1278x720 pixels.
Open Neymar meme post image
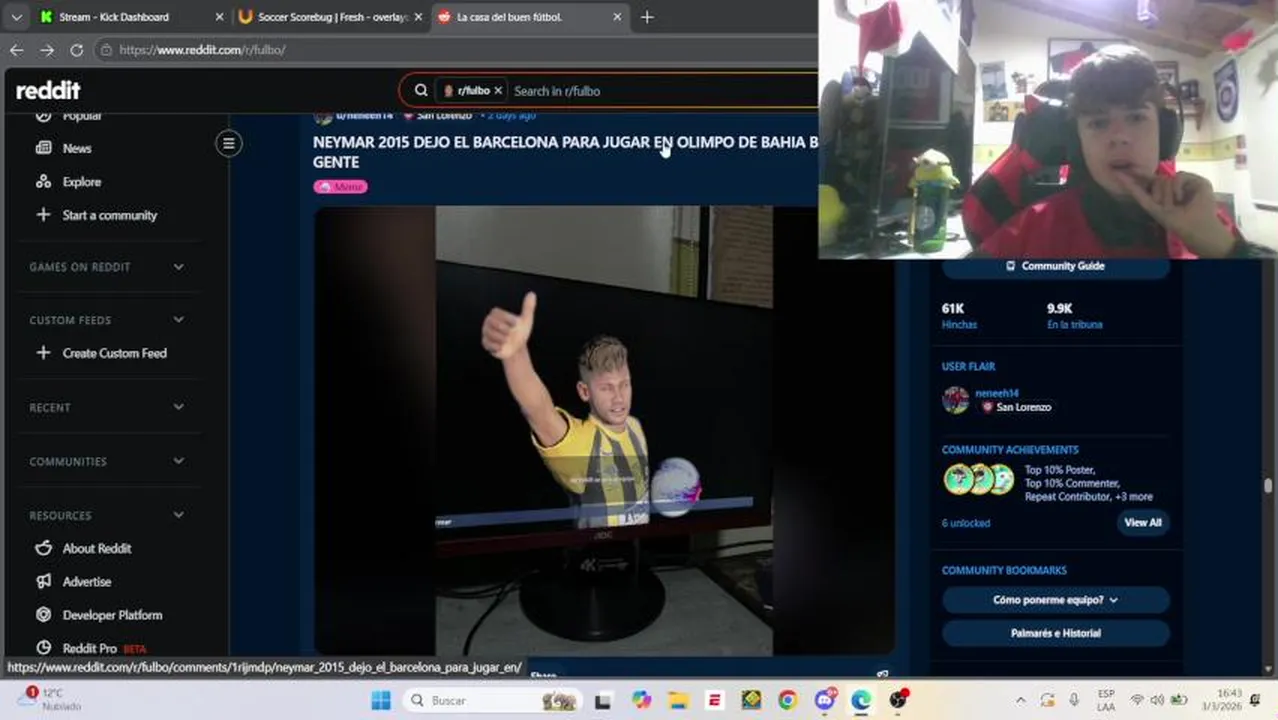tap(604, 430)
